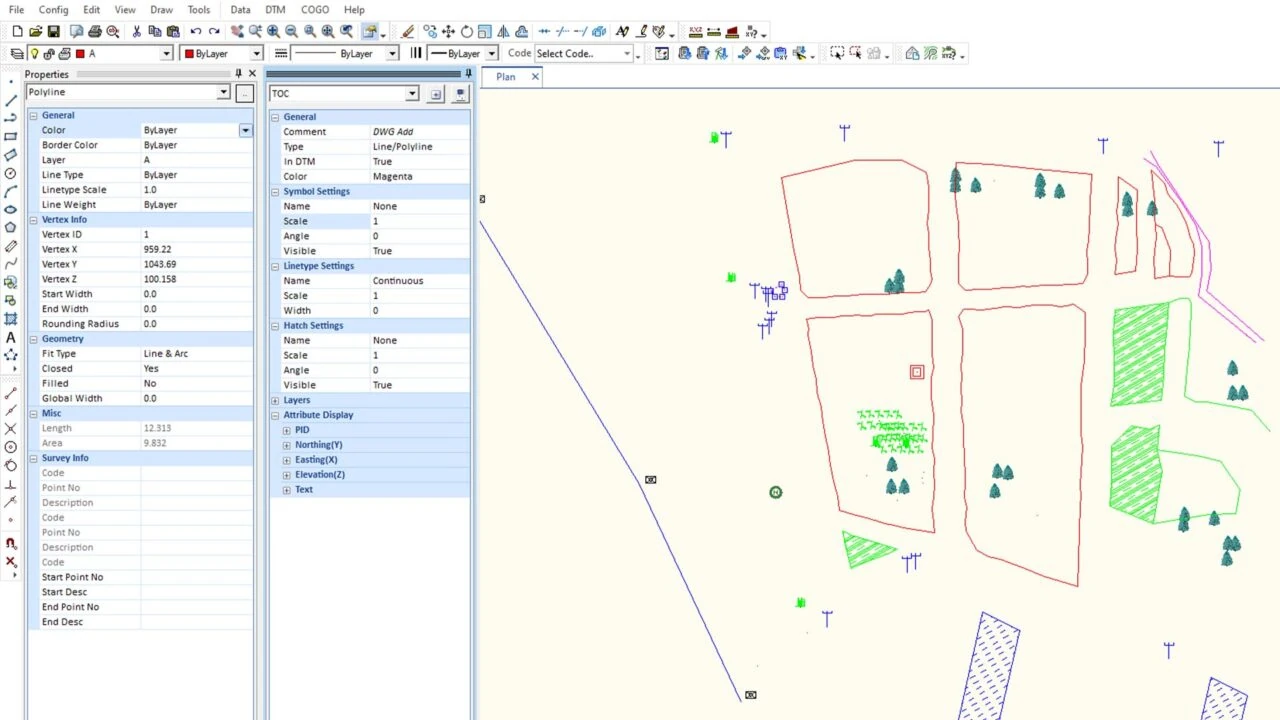Screen dimensions: 1280x720
Task: Open the layer A dropdown
Action: [x=166, y=53]
